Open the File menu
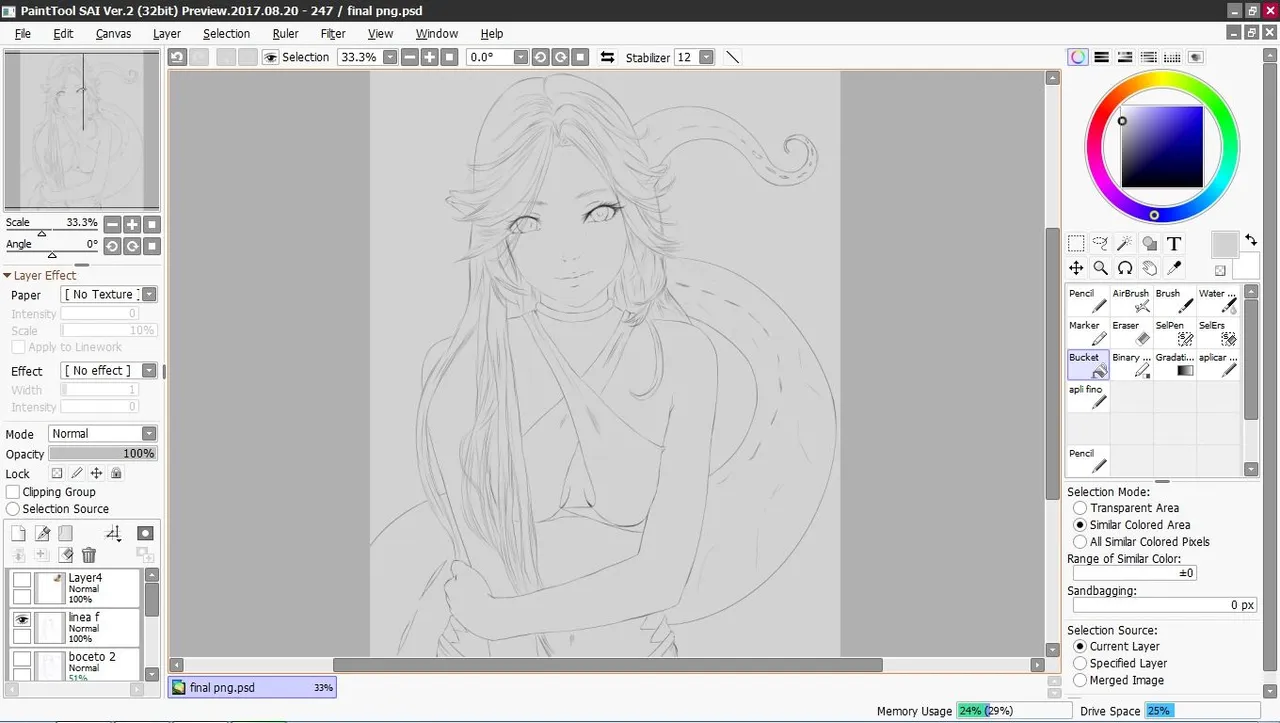 click(x=22, y=33)
